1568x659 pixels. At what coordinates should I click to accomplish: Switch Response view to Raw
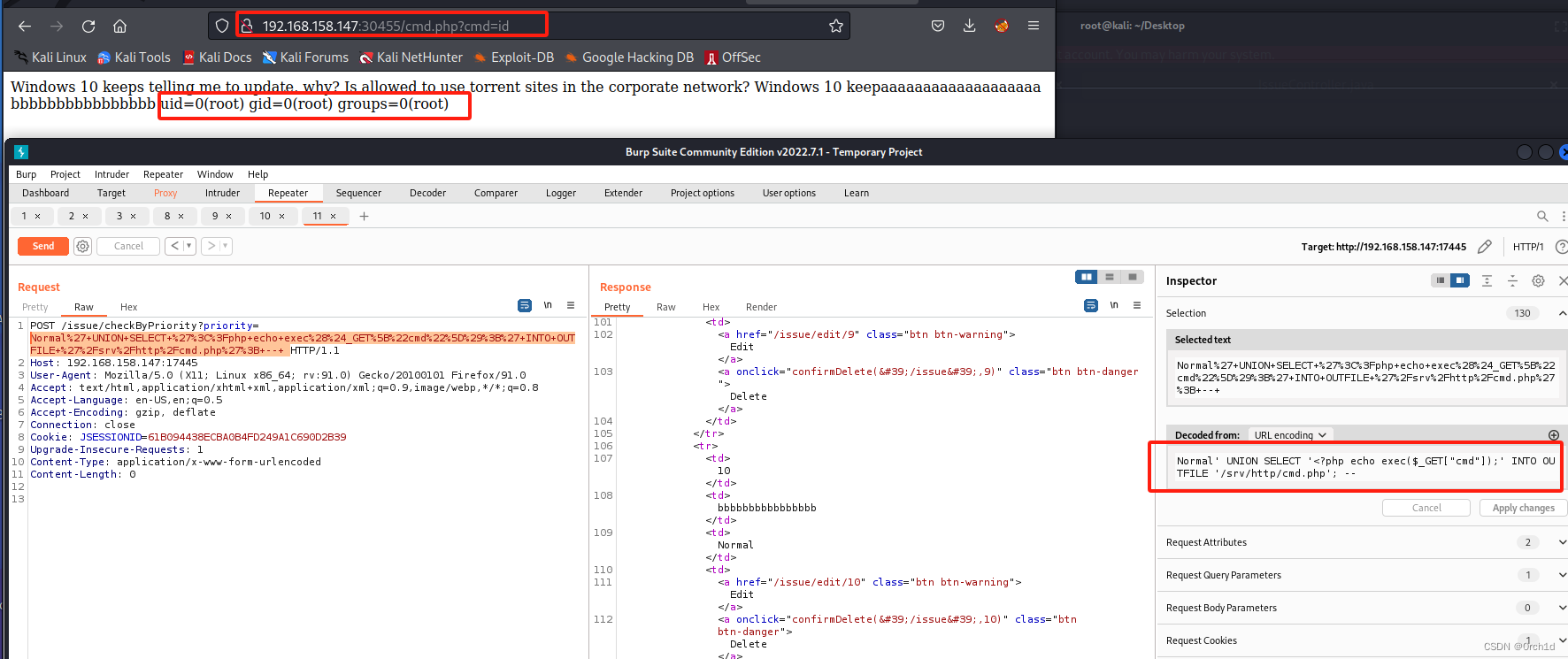pyautogui.click(x=665, y=307)
